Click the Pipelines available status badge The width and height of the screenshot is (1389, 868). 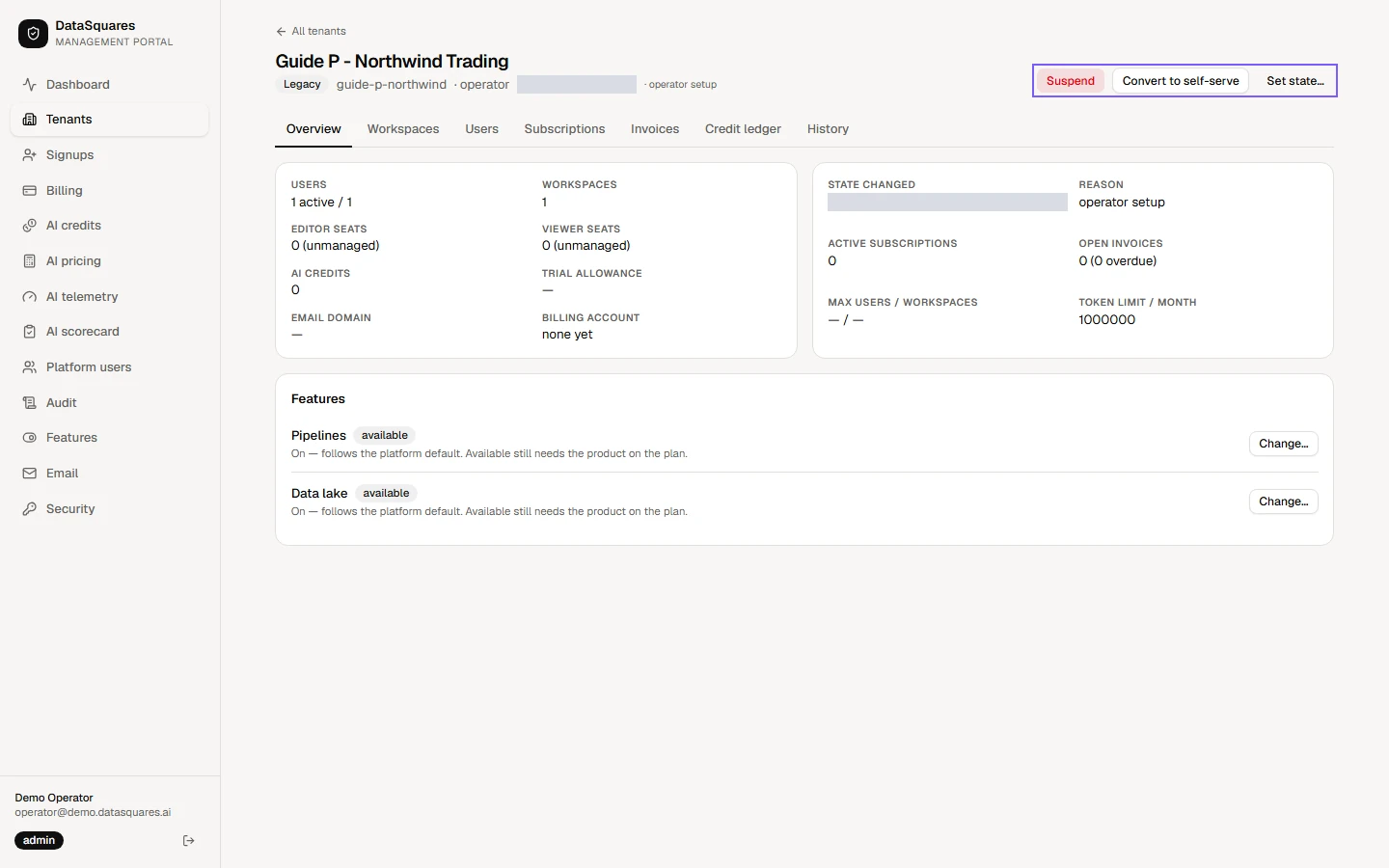point(385,436)
